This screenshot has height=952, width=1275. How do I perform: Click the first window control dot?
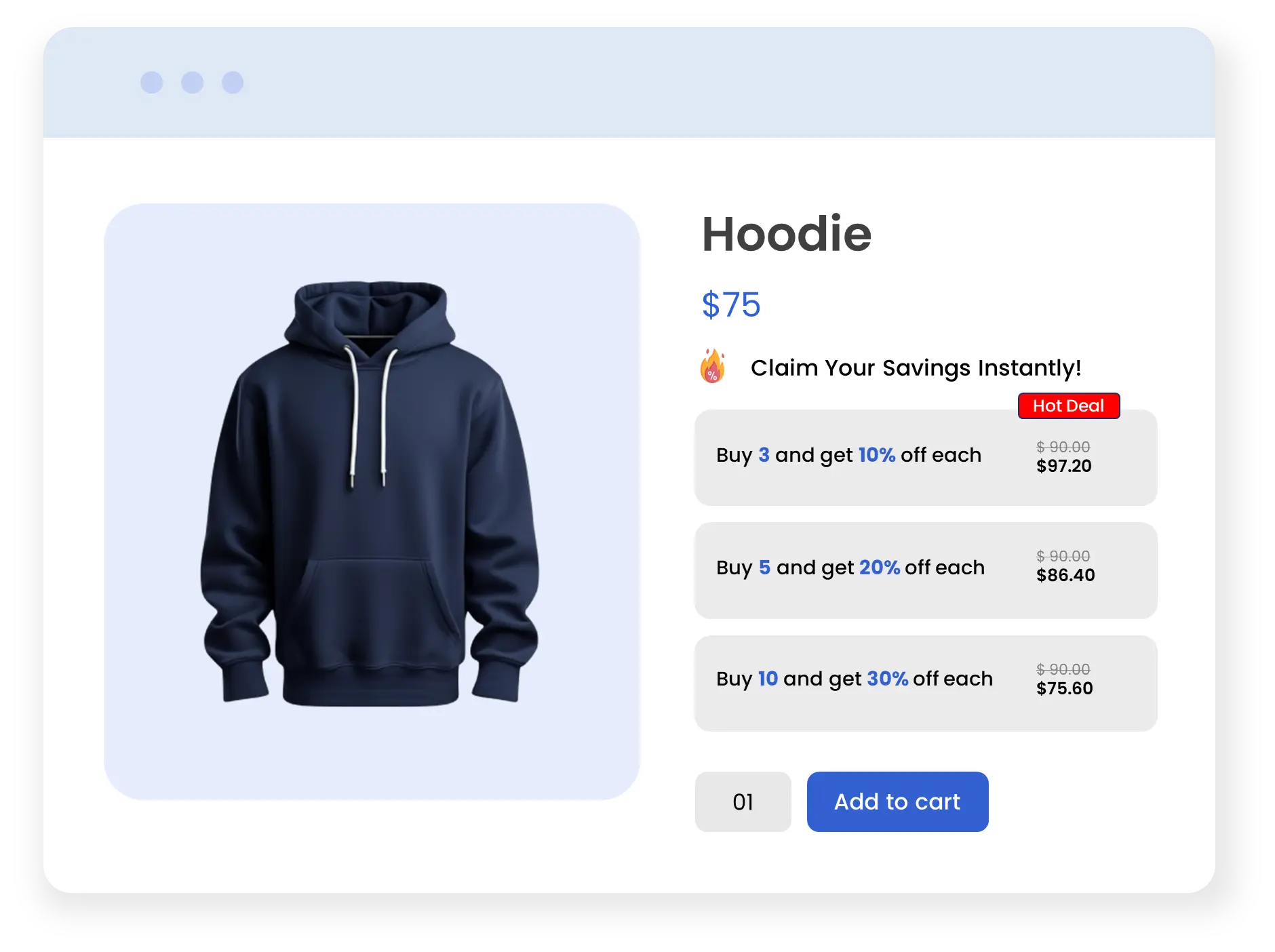pyautogui.click(x=152, y=82)
